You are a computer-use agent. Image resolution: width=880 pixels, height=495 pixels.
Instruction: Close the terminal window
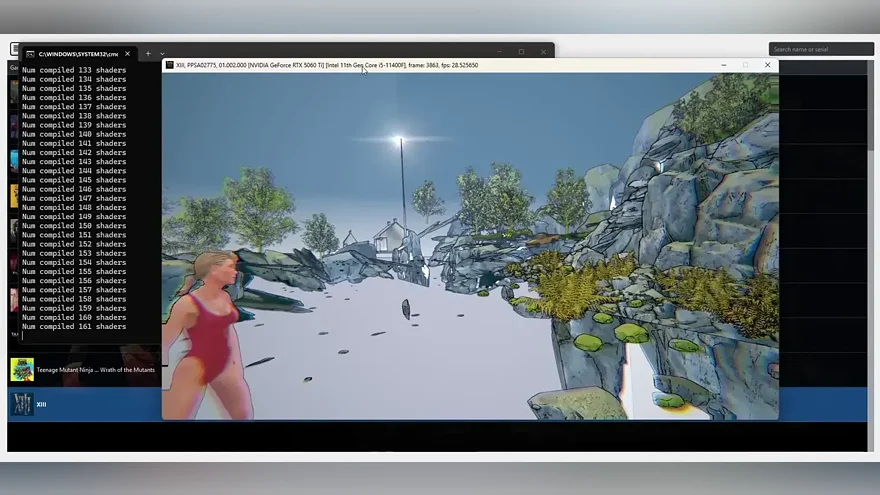(x=543, y=52)
